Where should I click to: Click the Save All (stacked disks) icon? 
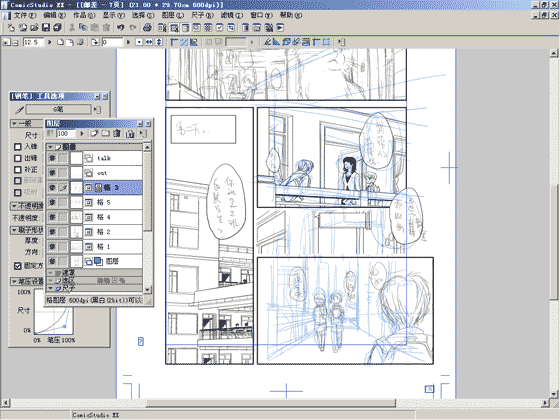[57, 28]
